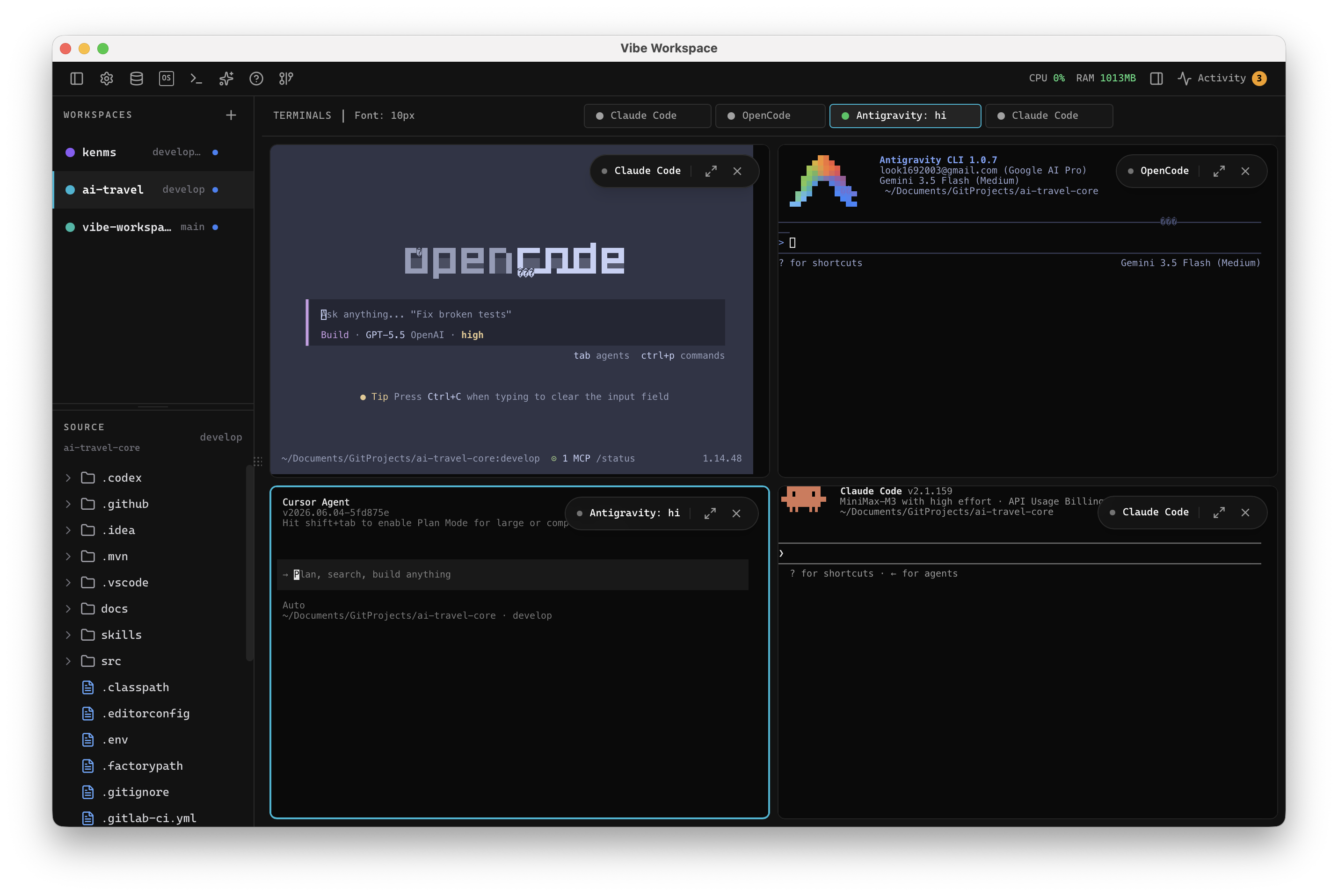Click the git branches icon in toolbar
The height and width of the screenshot is (896, 1338).
(286, 78)
